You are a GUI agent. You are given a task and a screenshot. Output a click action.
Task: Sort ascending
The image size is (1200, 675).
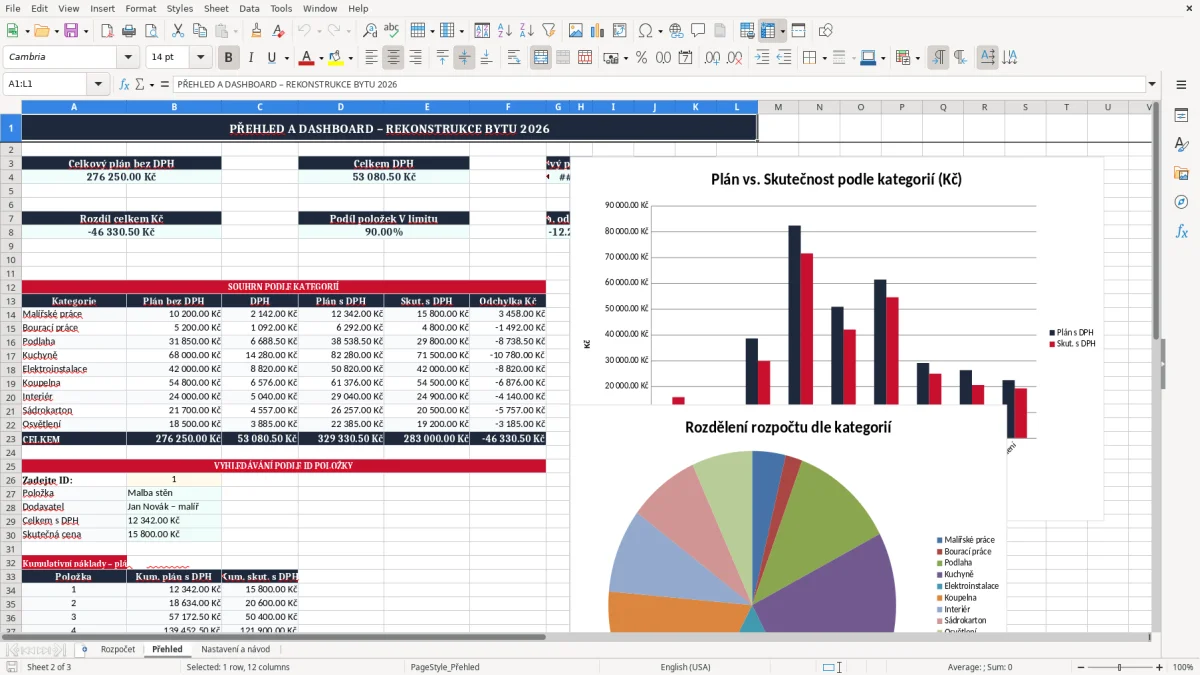click(x=505, y=31)
